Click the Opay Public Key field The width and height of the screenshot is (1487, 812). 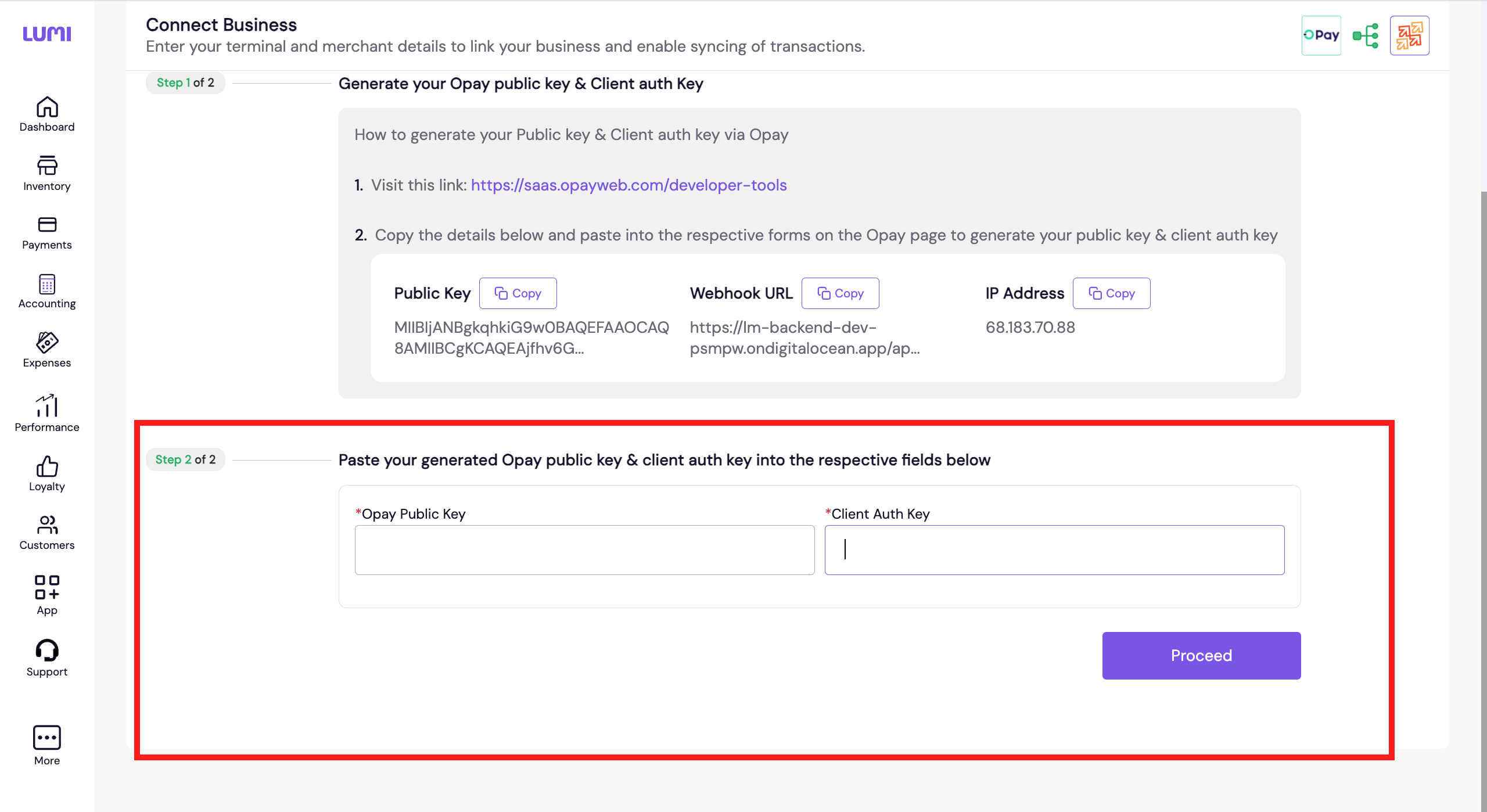(x=584, y=550)
